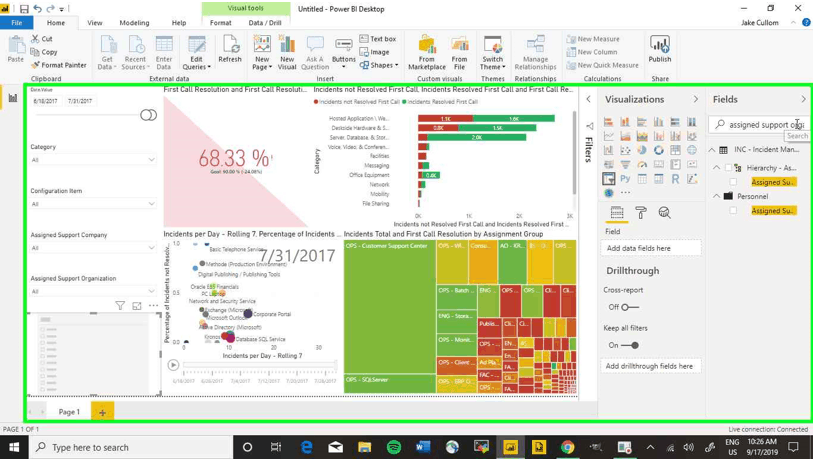Screen dimensions: 815x461
Task: Switch to the Modeling ribbon tab
Action: (134, 23)
